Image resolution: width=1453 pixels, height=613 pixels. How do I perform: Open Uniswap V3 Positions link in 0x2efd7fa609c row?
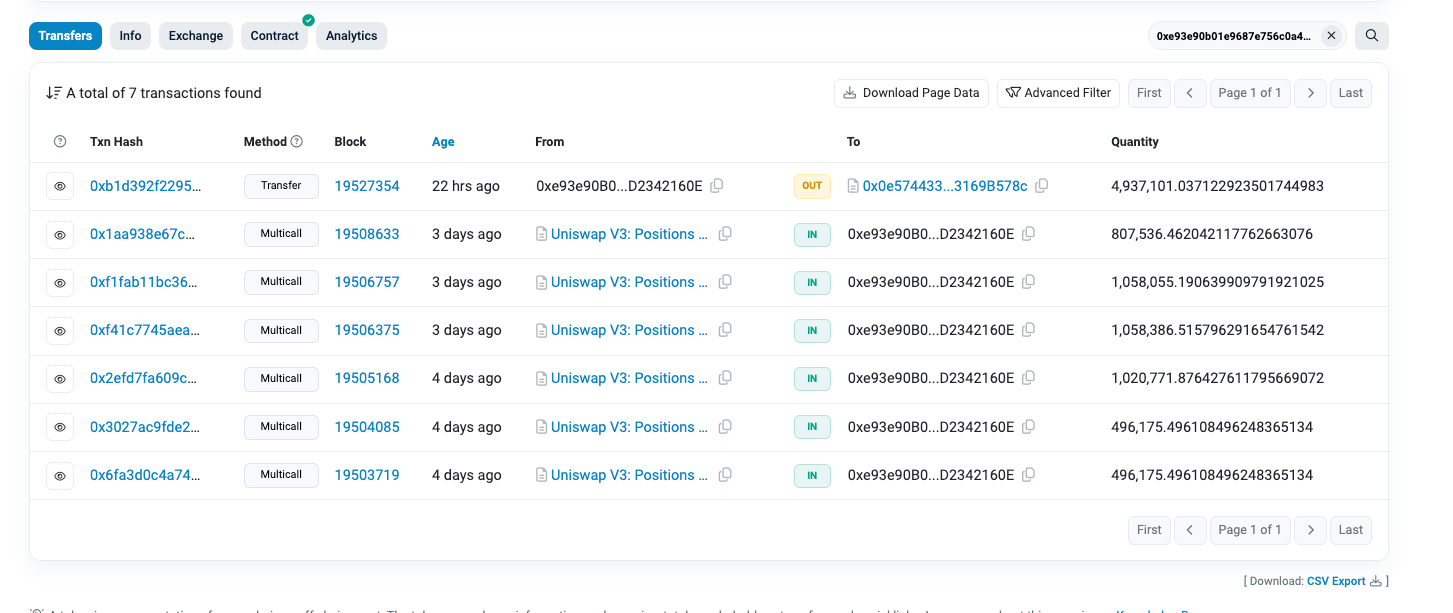point(629,378)
